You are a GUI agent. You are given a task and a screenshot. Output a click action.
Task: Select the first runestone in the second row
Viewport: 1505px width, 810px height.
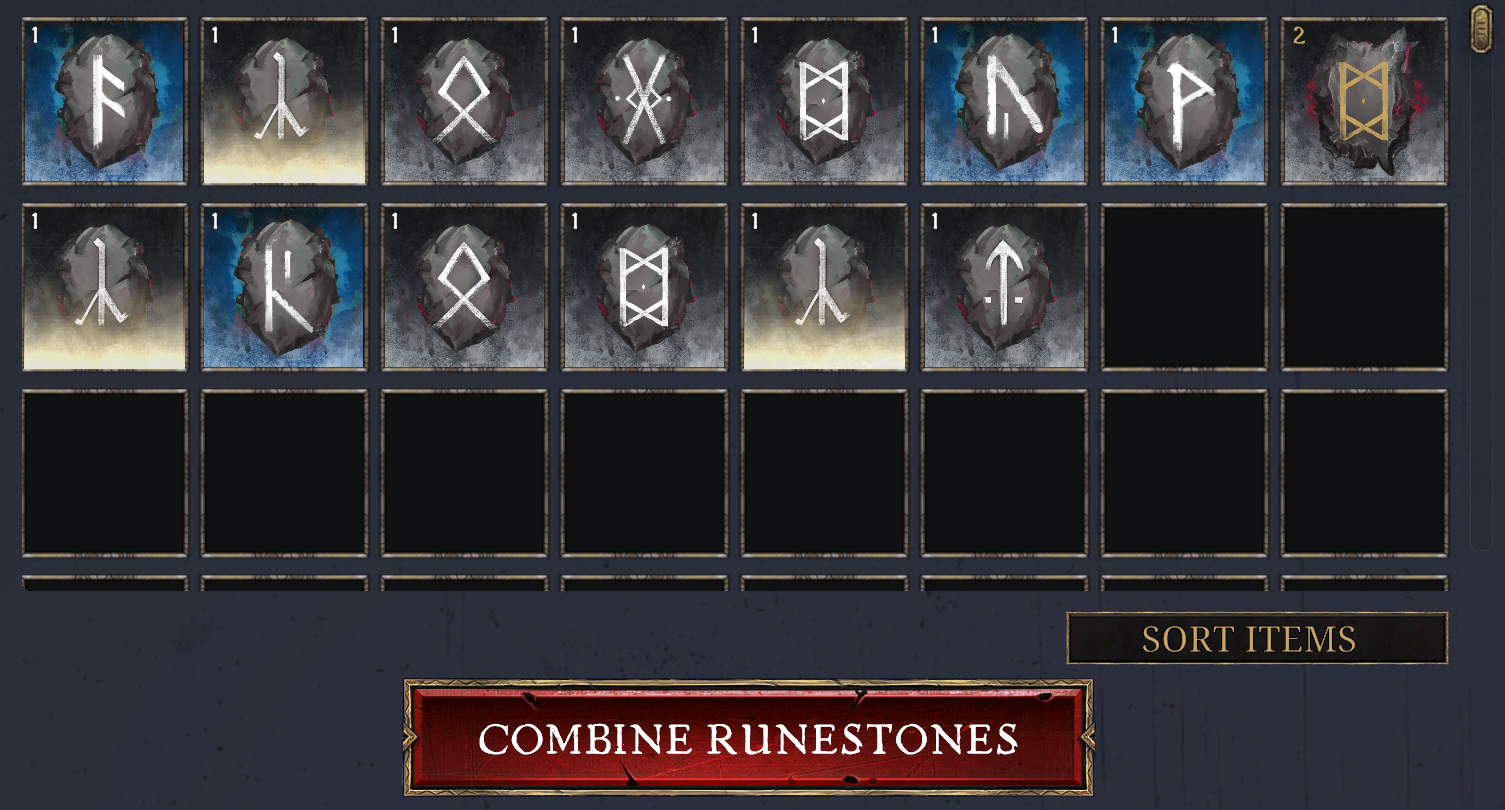click(104, 287)
